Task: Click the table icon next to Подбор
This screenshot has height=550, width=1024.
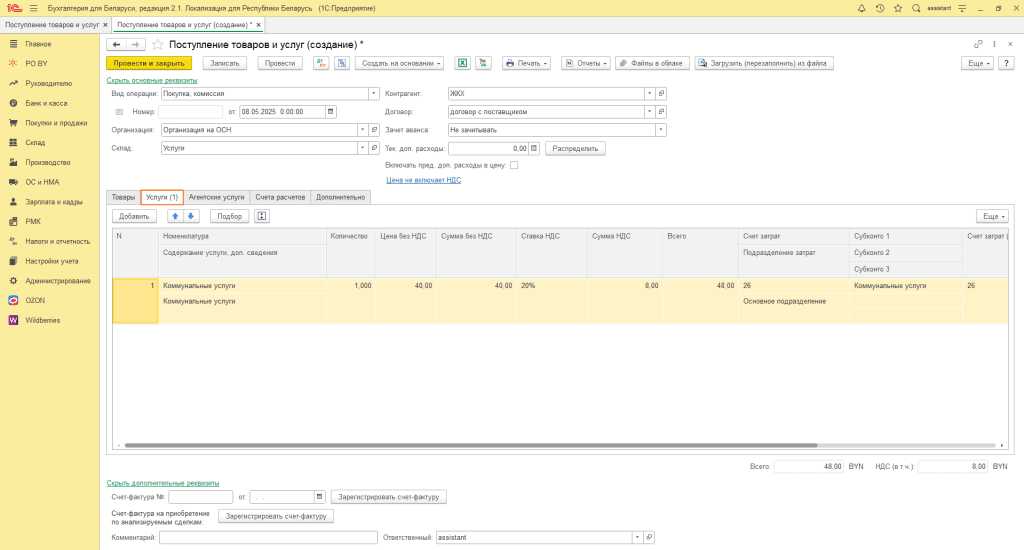Action: [x=262, y=216]
